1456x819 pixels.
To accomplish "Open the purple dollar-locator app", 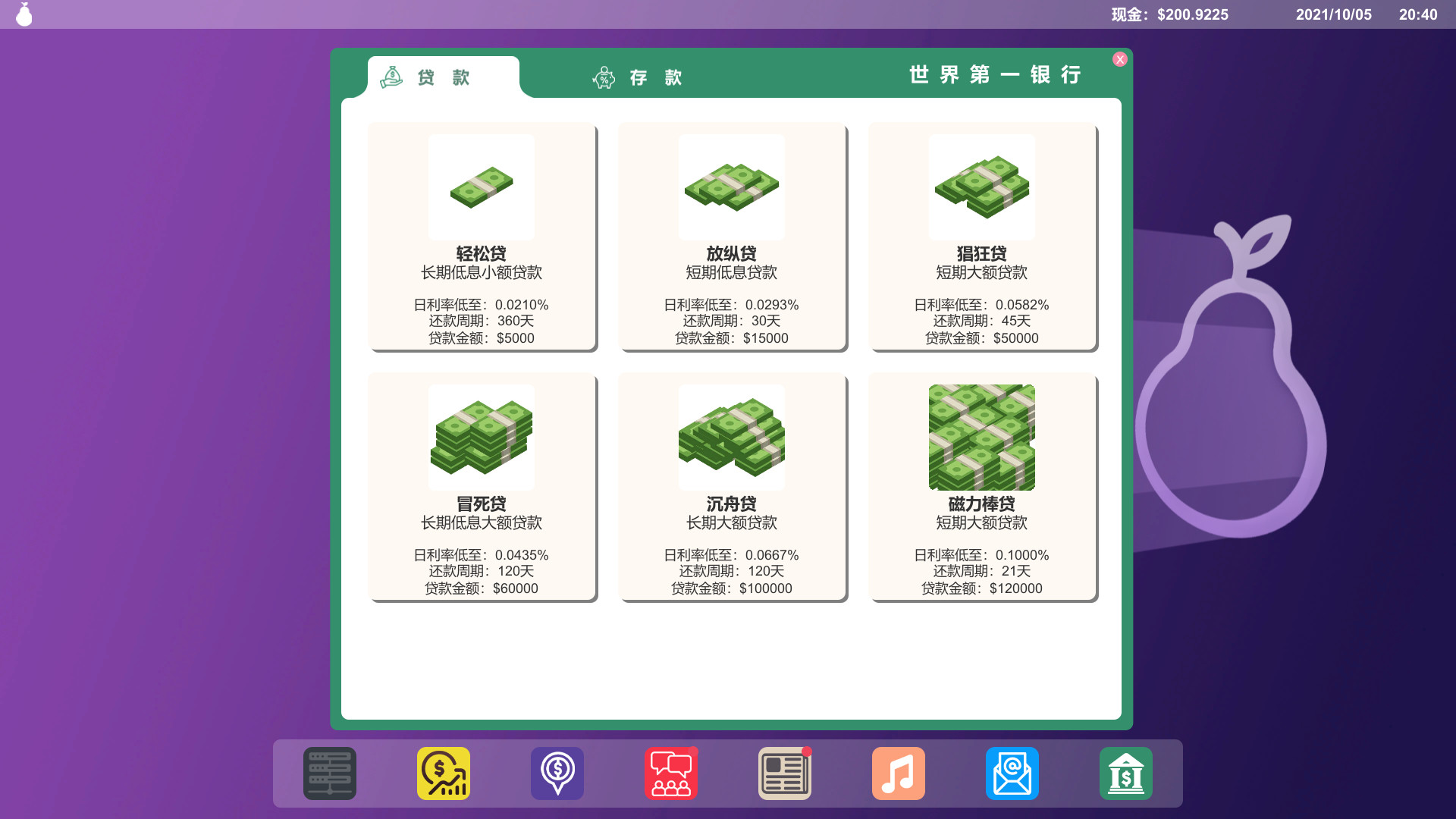I will [x=557, y=773].
